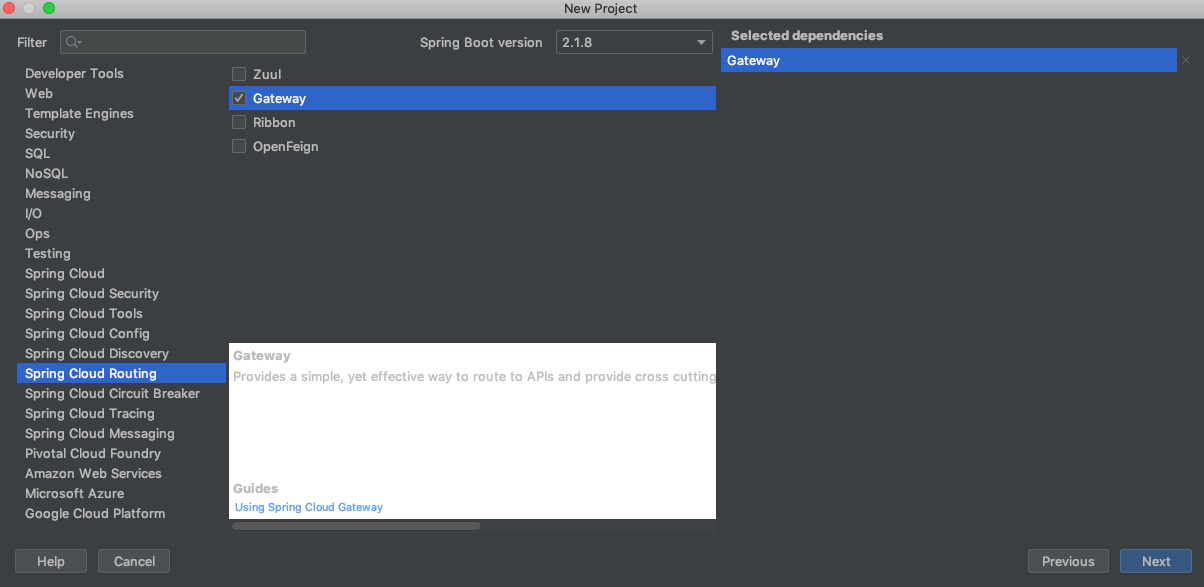Screen dimensions: 1204x587
Task: Click the search icon in Filter field
Action: 73,42
